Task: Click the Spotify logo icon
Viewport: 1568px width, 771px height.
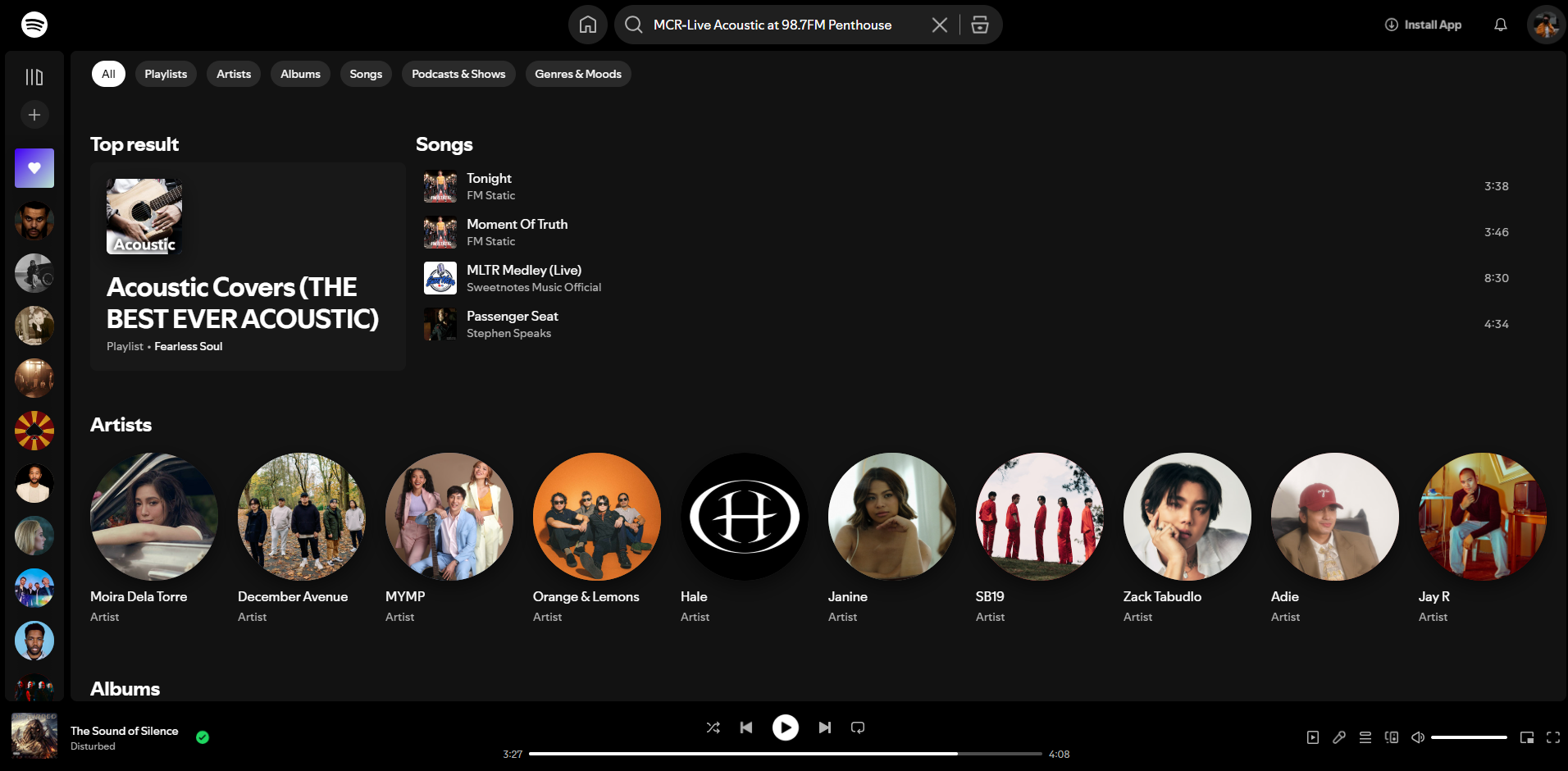Action: tap(34, 25)
